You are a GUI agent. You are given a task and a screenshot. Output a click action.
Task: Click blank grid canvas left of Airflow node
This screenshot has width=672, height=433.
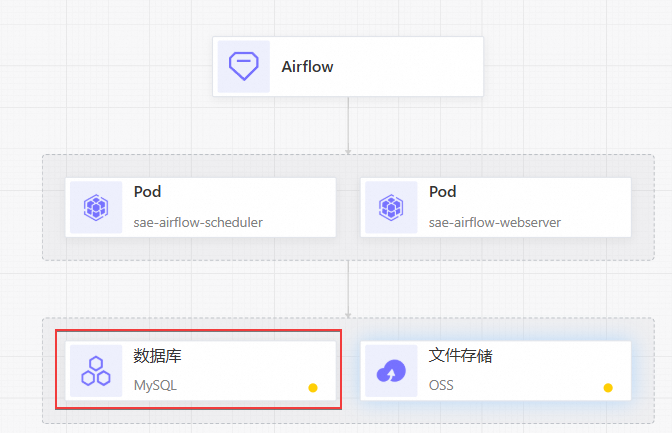[x=107, y=66]
